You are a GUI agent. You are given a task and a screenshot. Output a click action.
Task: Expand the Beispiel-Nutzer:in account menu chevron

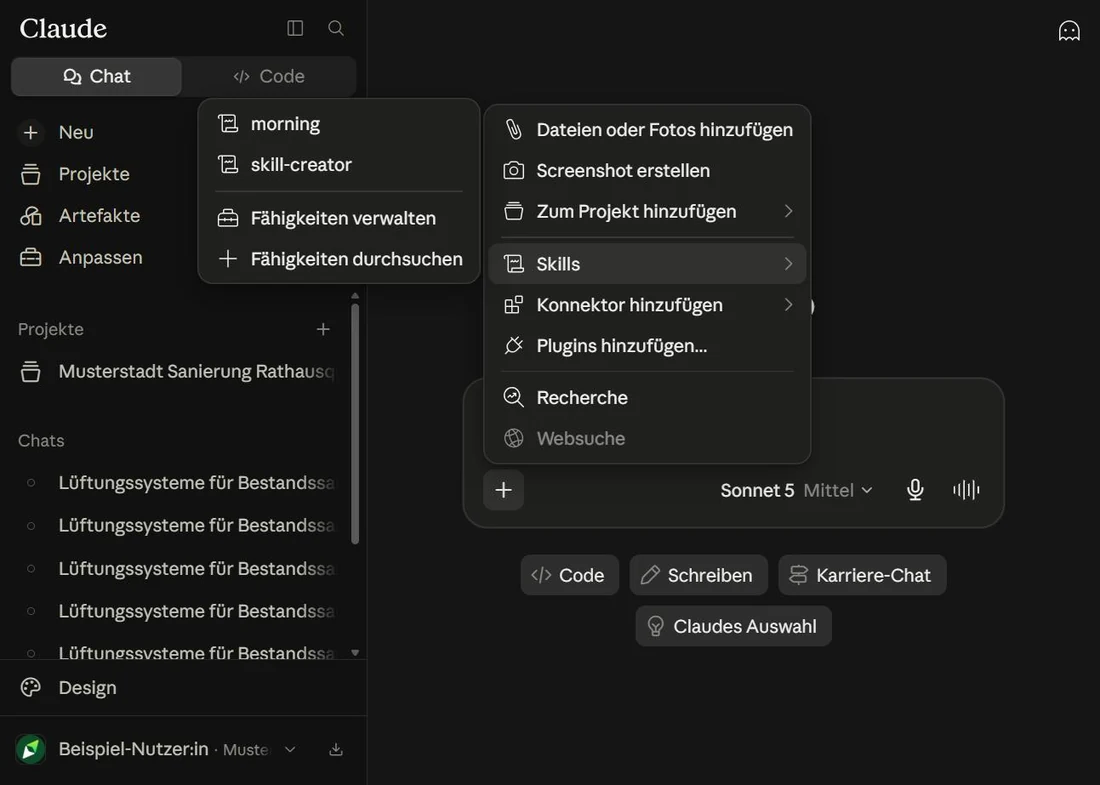click(290, 750)
